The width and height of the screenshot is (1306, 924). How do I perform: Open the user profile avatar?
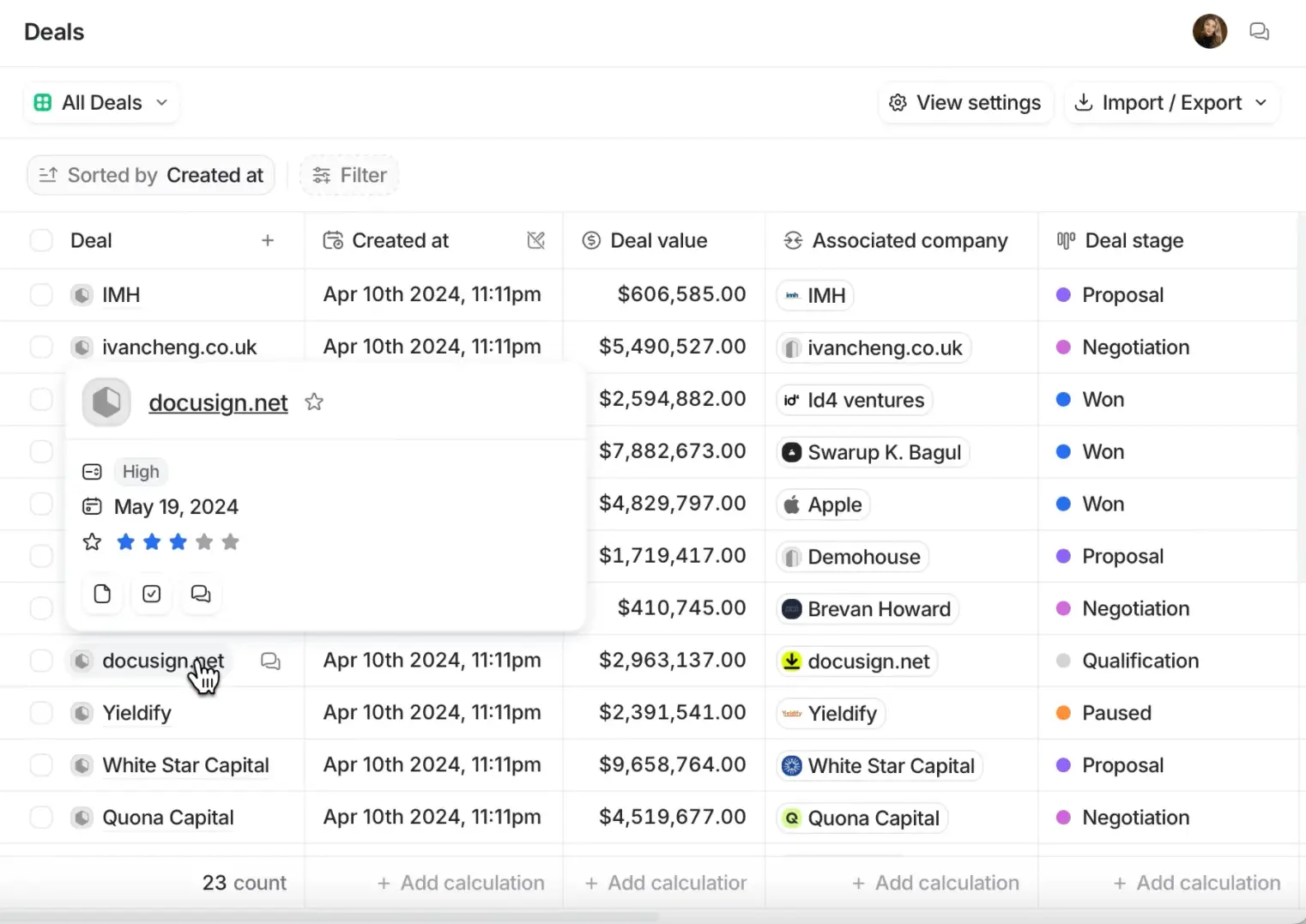click(1209, 32)
